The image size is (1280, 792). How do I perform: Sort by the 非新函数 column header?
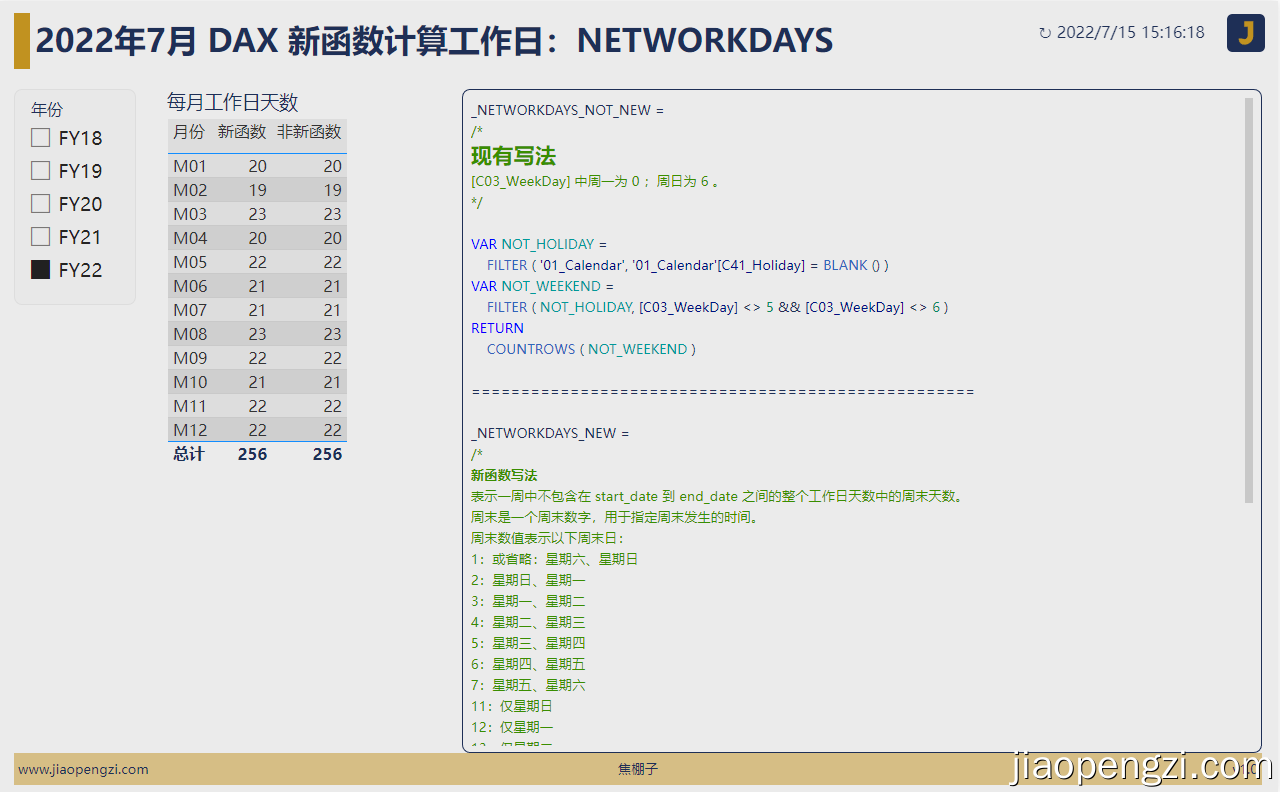(309, 132)
